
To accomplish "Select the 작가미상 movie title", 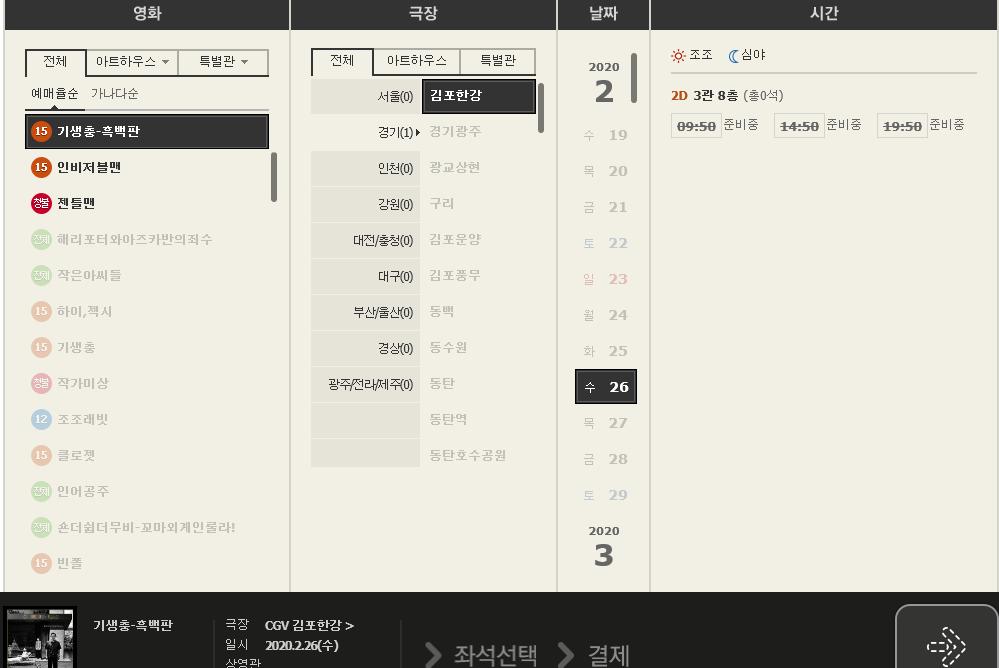I will coord(83,383).
